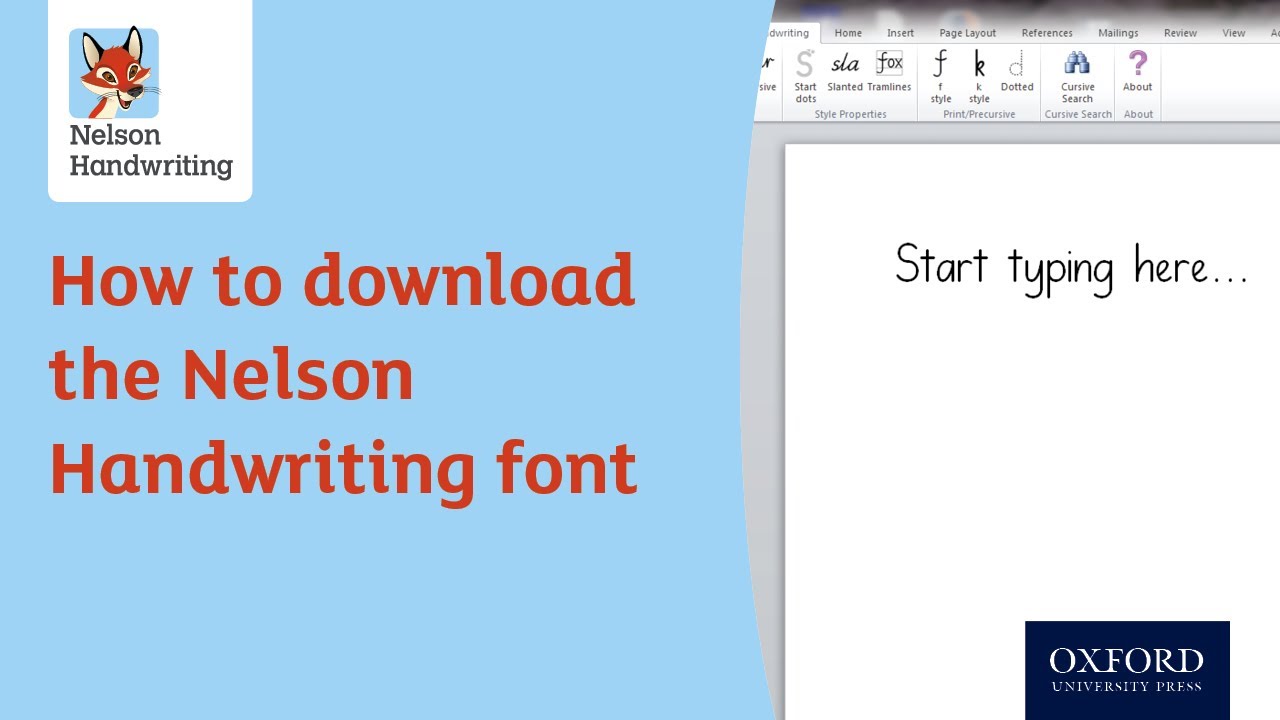The height and width of the screenshot is (720, 1280).
Task: Toggle the Start dots style option
Action: coord(805,77)
